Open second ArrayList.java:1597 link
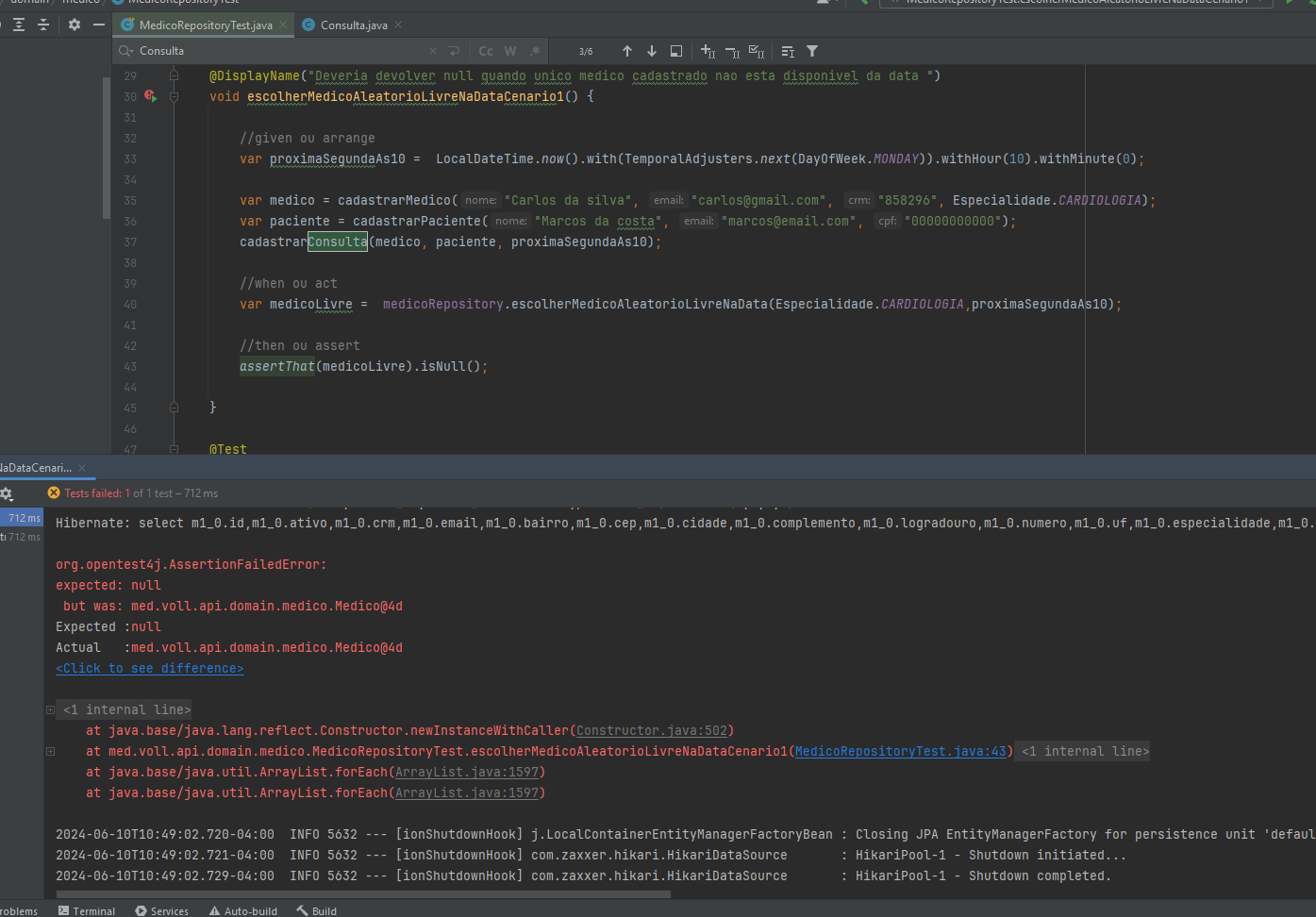Image resolution: width=1316 pixels, height=917 pixels. pos(467,792)
